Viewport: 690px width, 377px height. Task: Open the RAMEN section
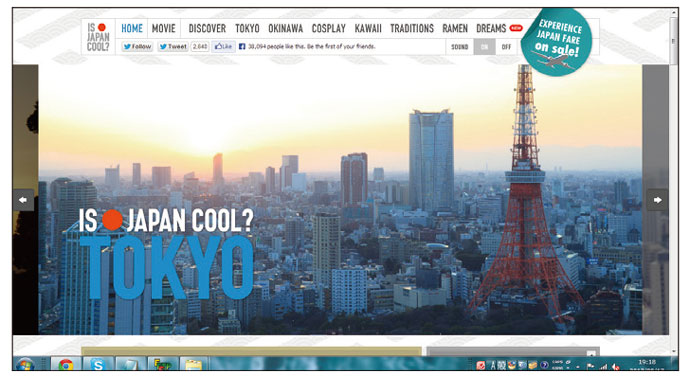pyautogui.click(x=455, y=29)
